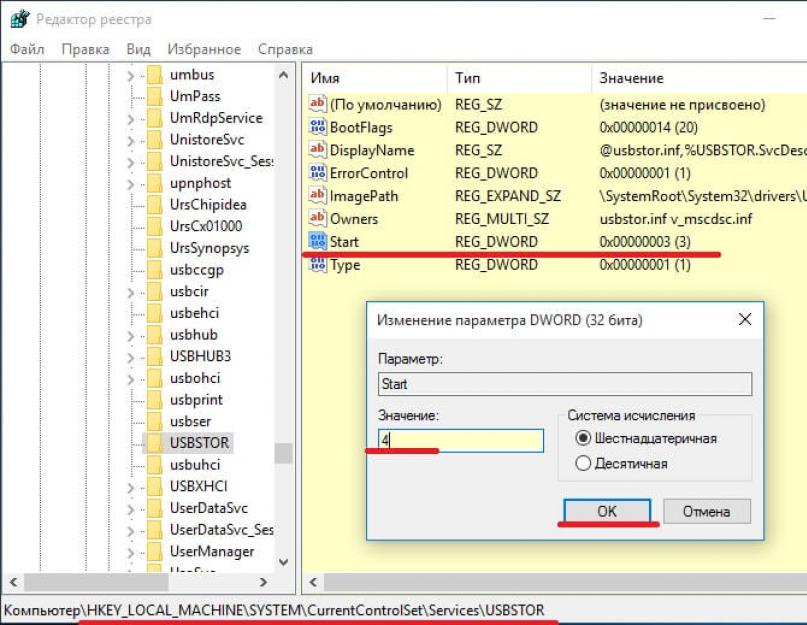Image resolution: width=807 pixels, height=625 pixels.
Task: Open the Файл menu
Action: click(x=27, y=49)
